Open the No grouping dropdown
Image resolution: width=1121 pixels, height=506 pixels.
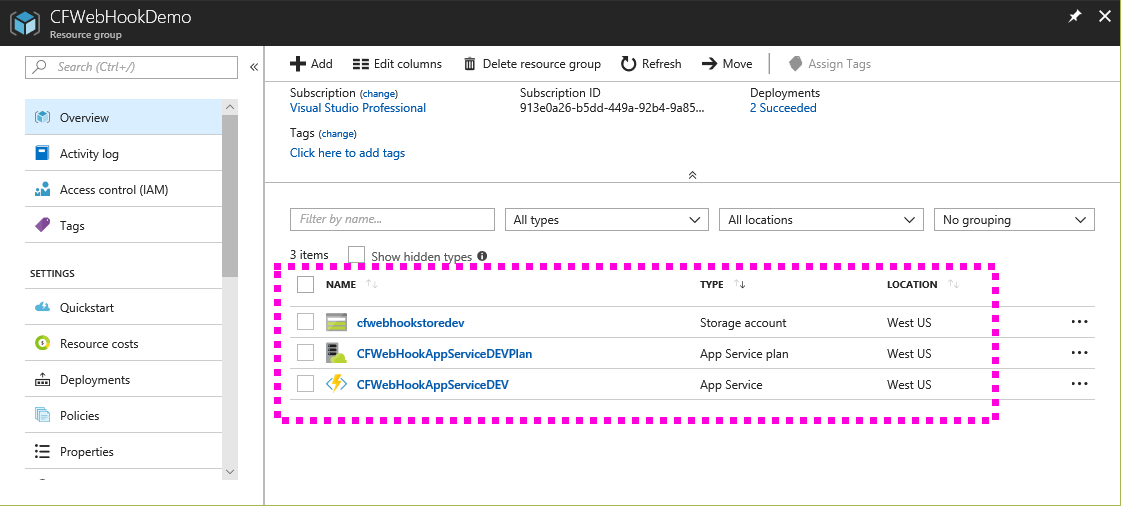click(x=1014, y=219)
